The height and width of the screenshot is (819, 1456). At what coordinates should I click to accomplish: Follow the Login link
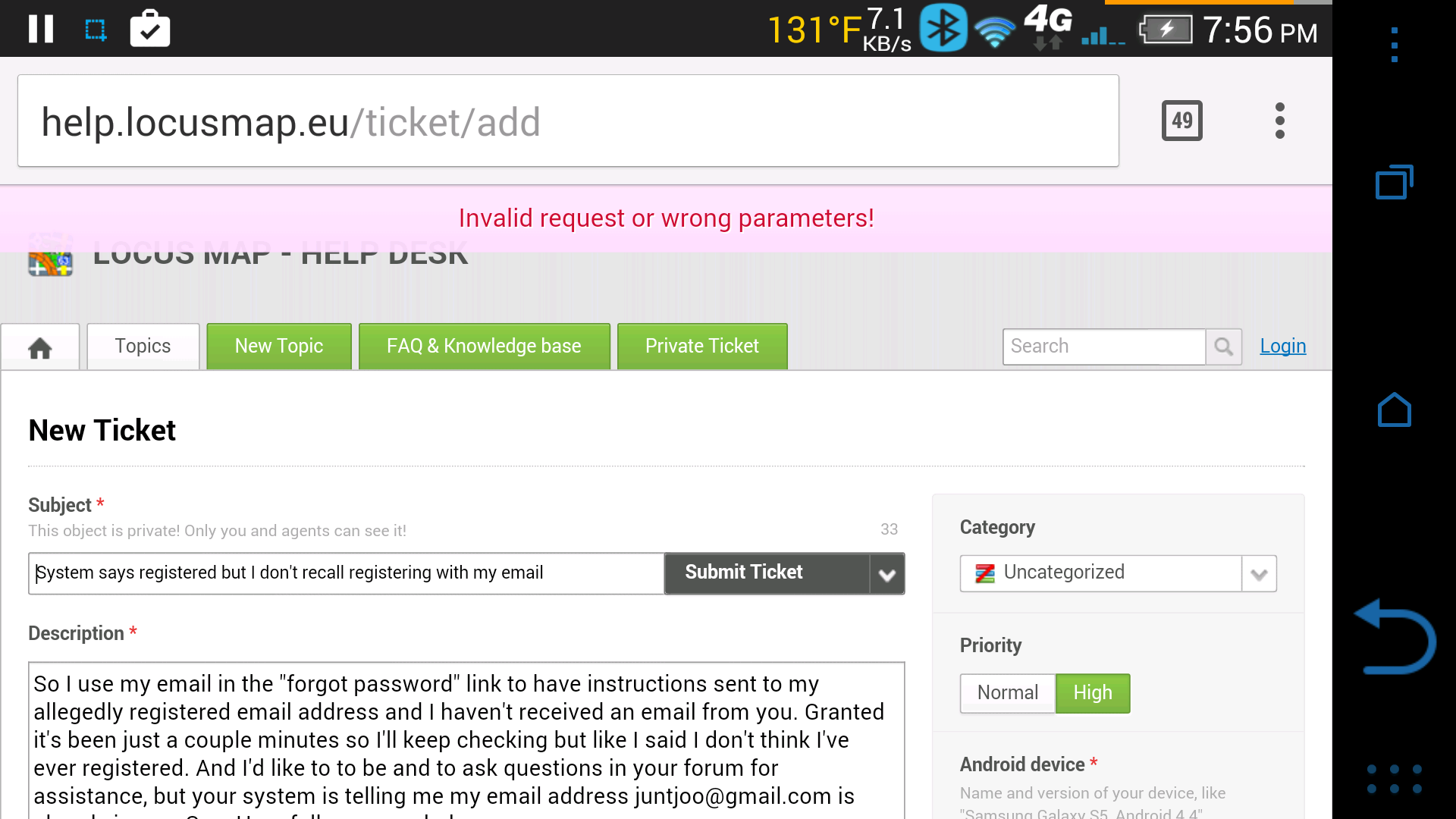click(1283, 347)
